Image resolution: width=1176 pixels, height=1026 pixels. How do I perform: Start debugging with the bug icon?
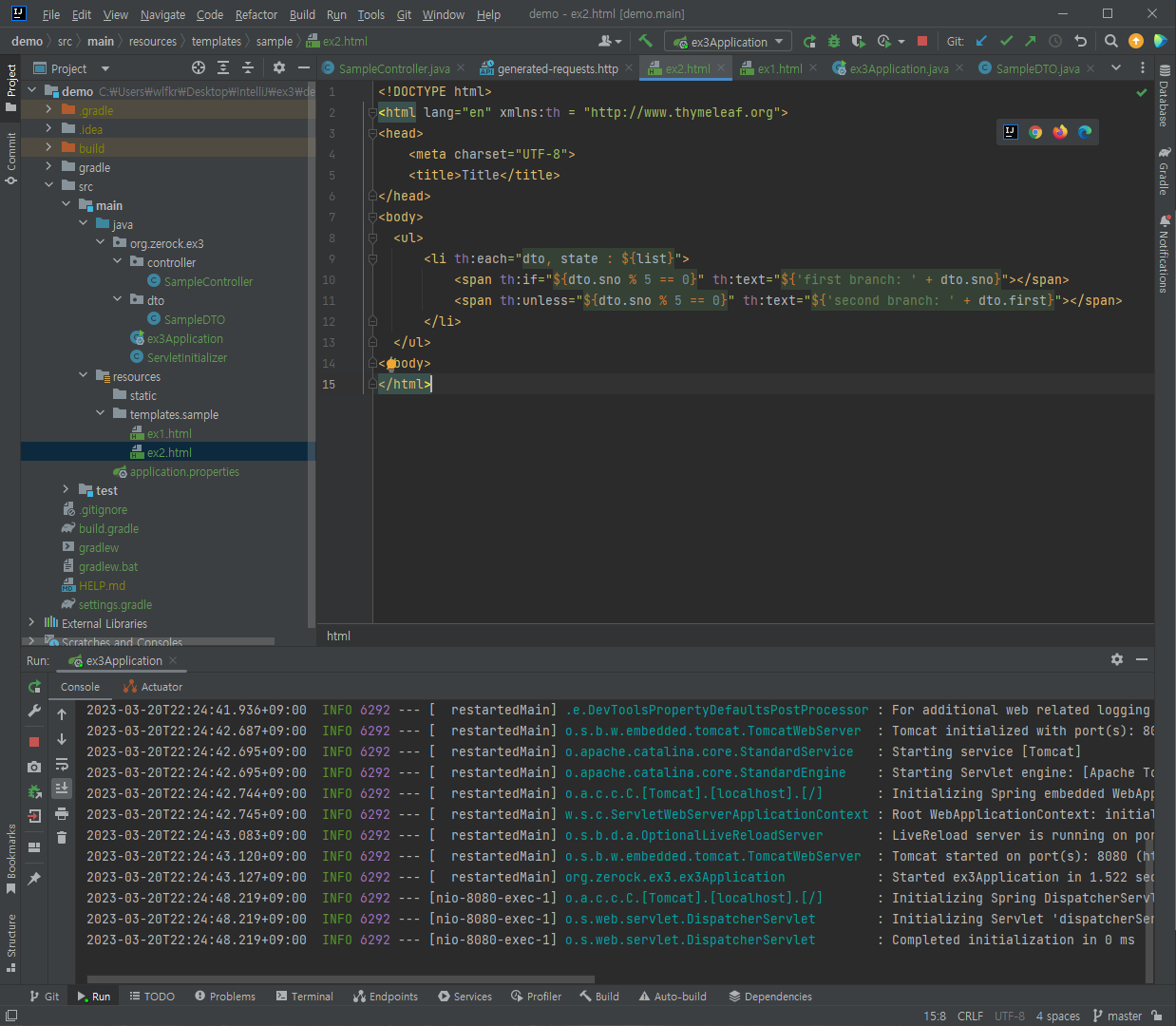(834, 41)
